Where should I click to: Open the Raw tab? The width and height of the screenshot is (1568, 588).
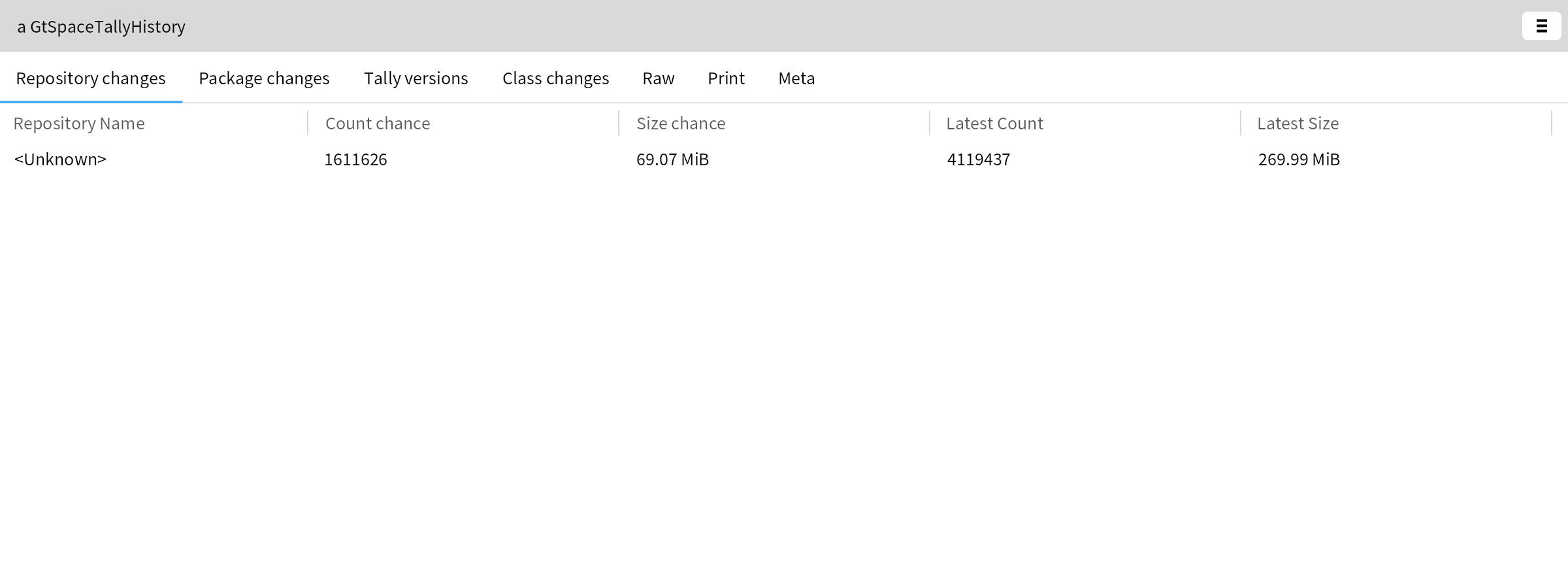point(658,78)
